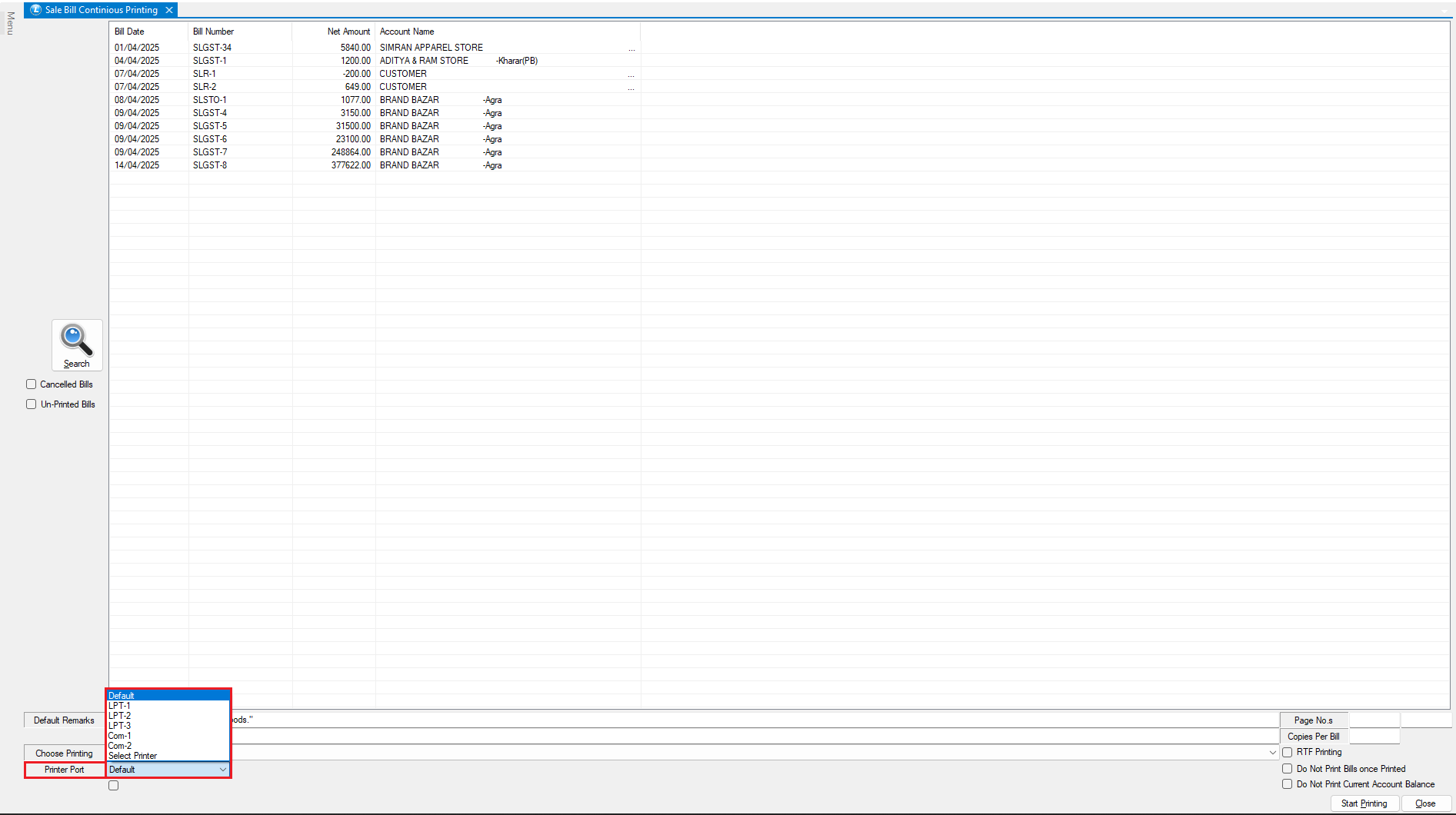
Task: Check Do Not Print Current Account Balance
Action: click(1287, 784)
